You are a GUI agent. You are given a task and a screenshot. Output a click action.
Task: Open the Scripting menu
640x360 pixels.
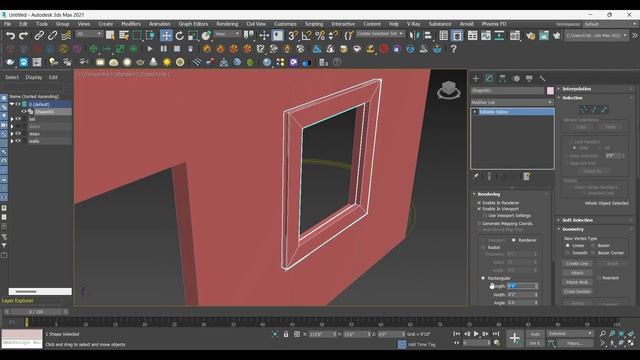click(x=314, y=24)
